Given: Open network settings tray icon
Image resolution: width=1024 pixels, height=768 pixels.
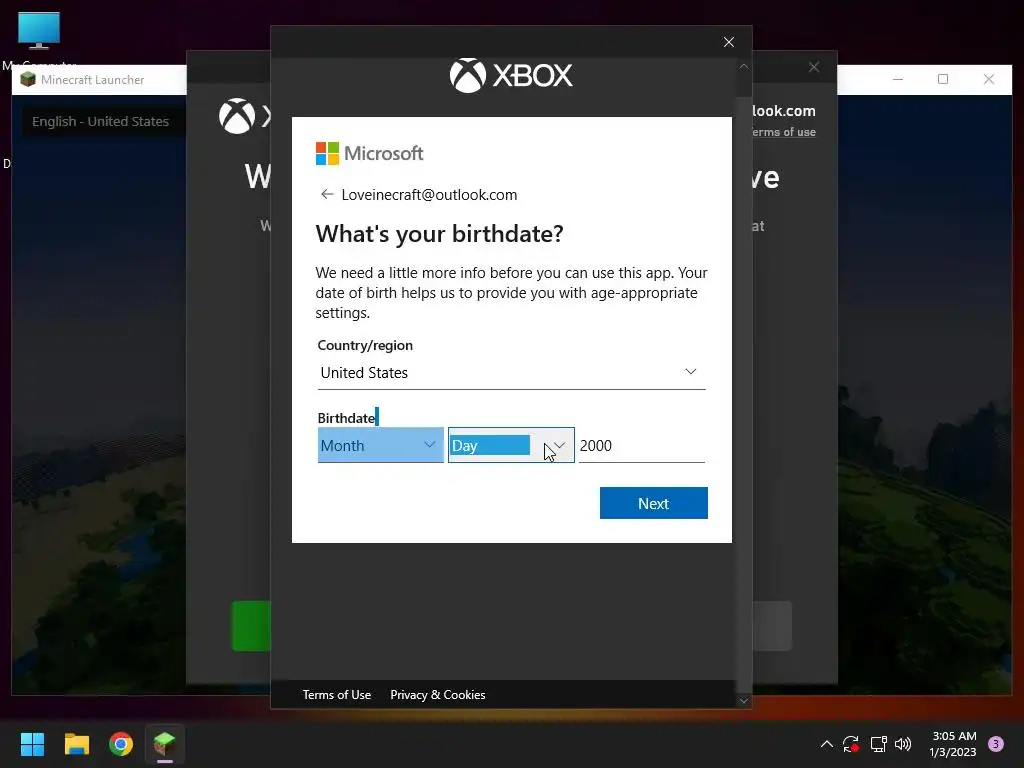Looking at the screenshot, I should click(x=878, y=744).
